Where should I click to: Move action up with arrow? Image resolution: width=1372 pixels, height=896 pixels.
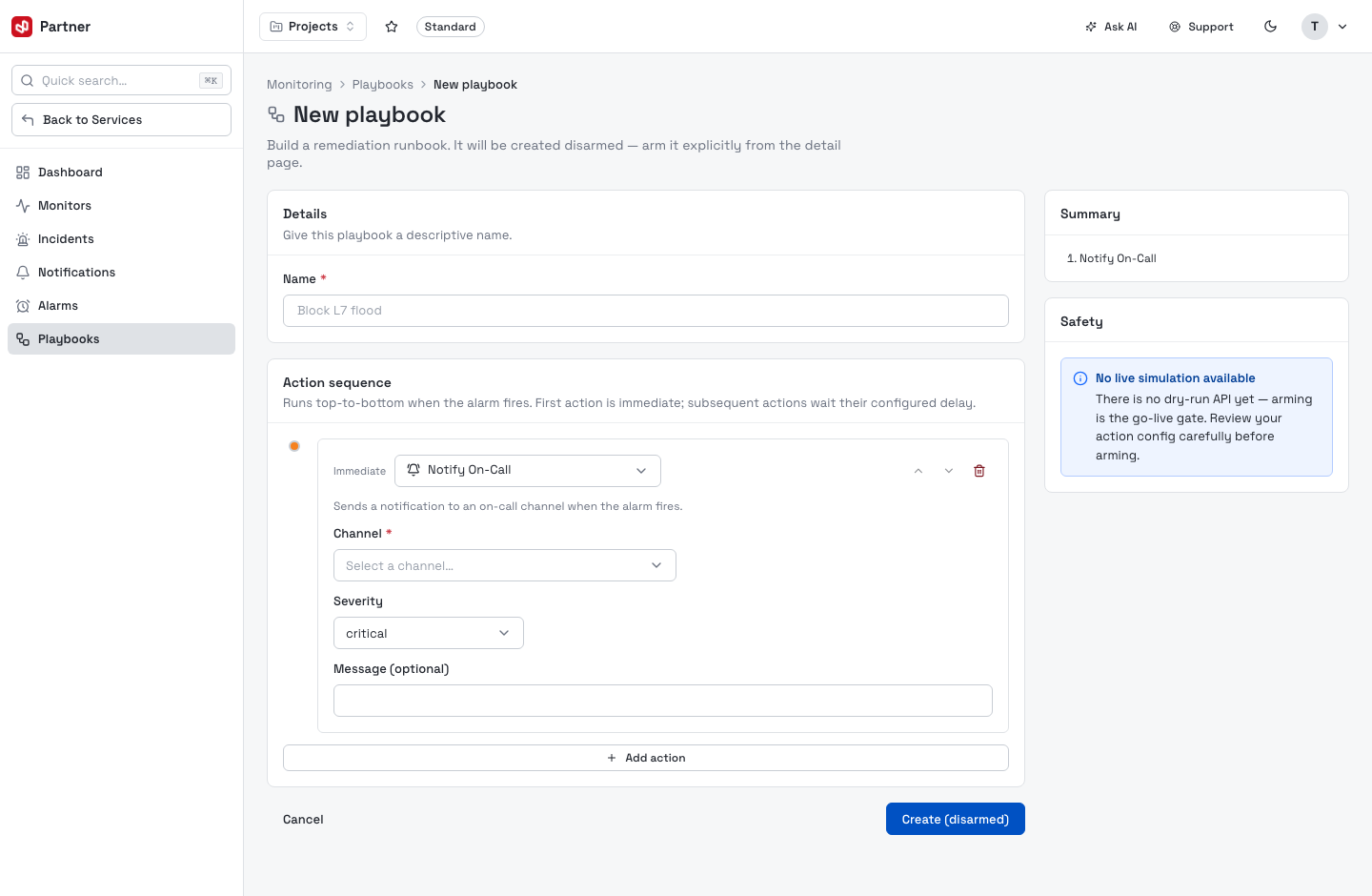point(918,471)
